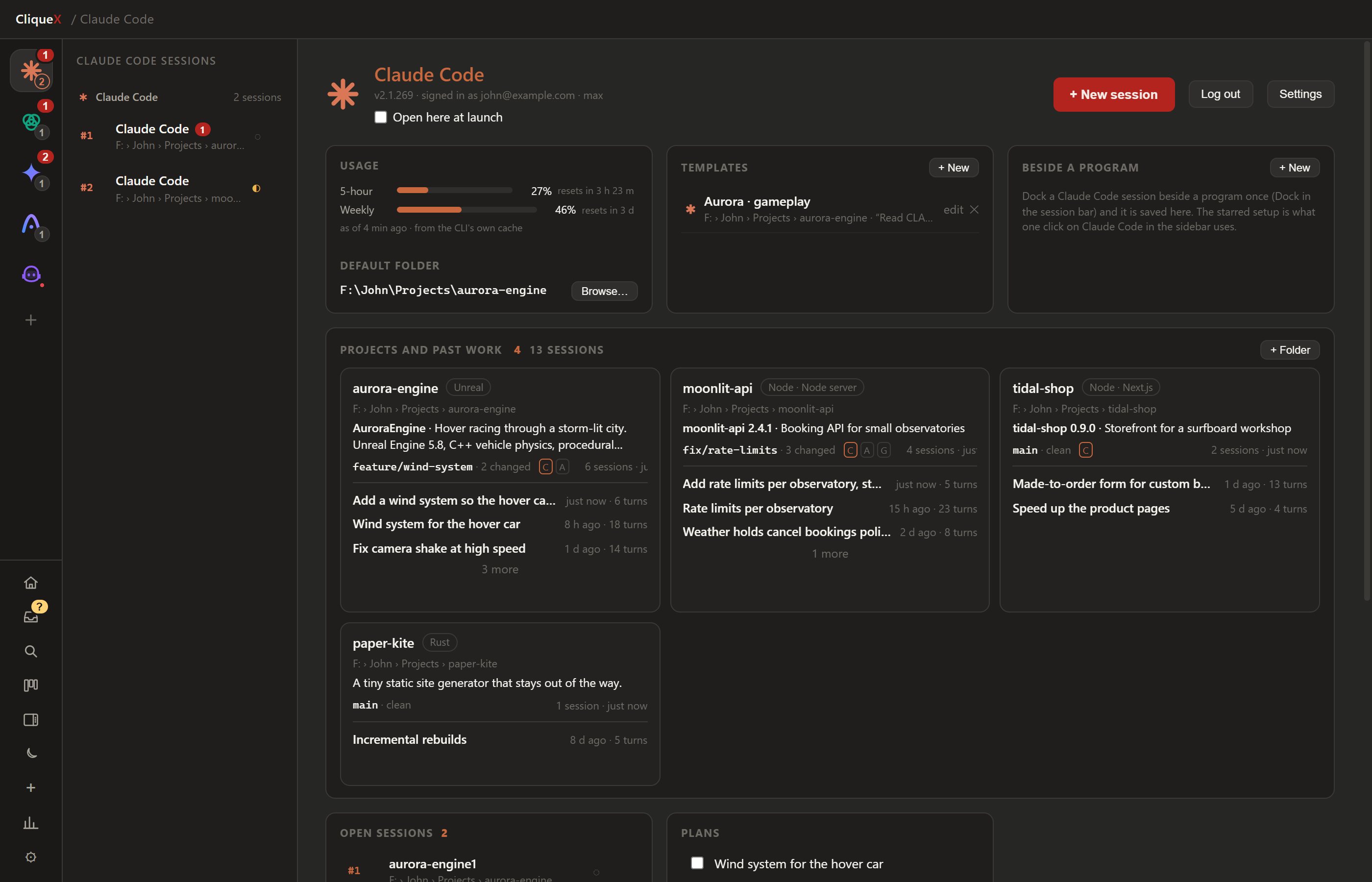Open 'Rate limits per observatory' session
Screen dimensions: 1372x882
pyautogui.click(x=829, y=509)
